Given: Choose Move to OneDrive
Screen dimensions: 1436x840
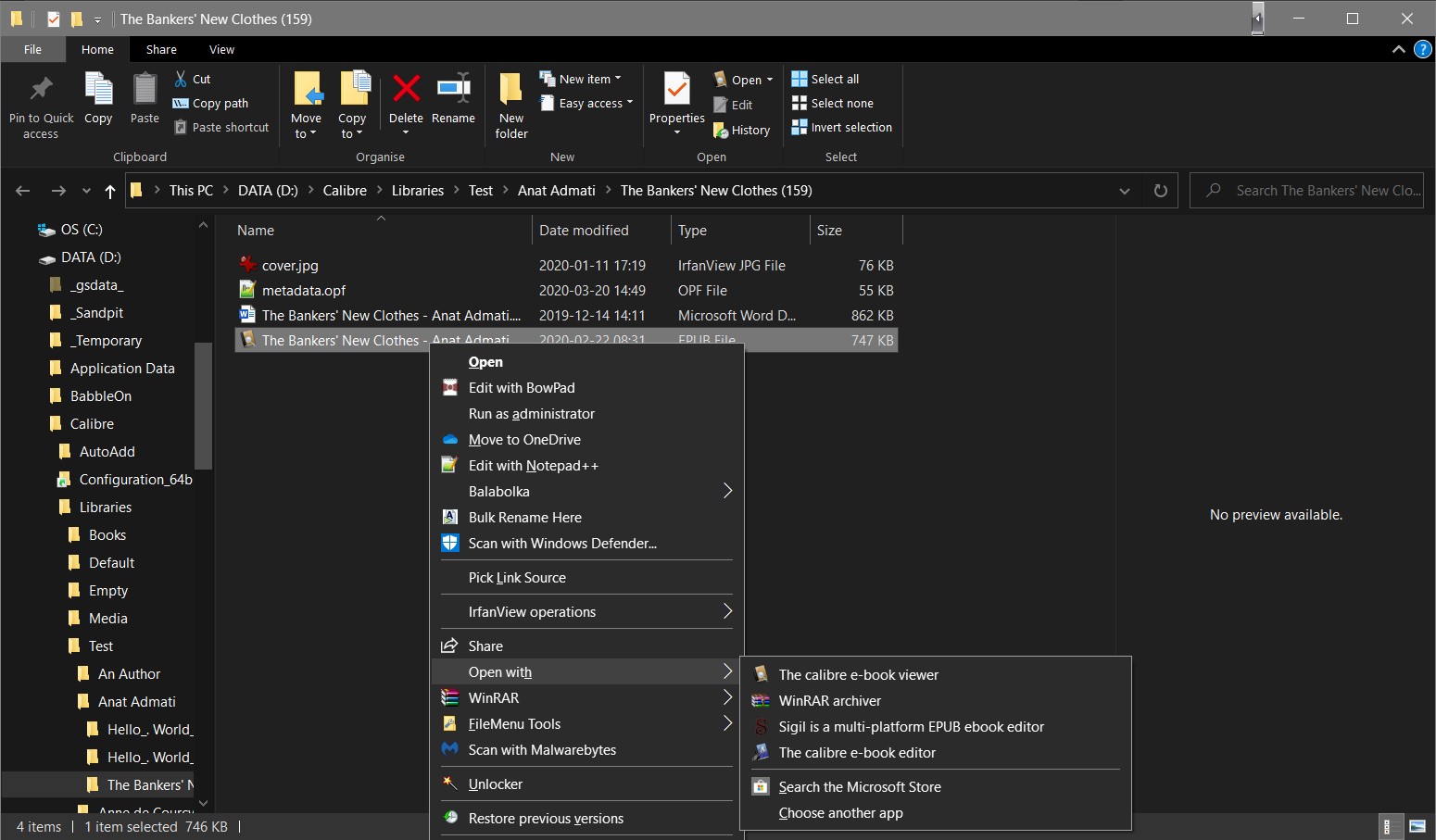Looking at the screenshot, I should [x=587, y=440].
